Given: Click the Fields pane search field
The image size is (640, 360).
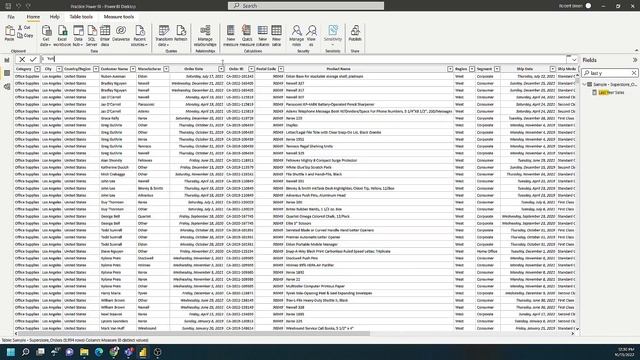Looking at the screenshot, I should click(610, 73).
